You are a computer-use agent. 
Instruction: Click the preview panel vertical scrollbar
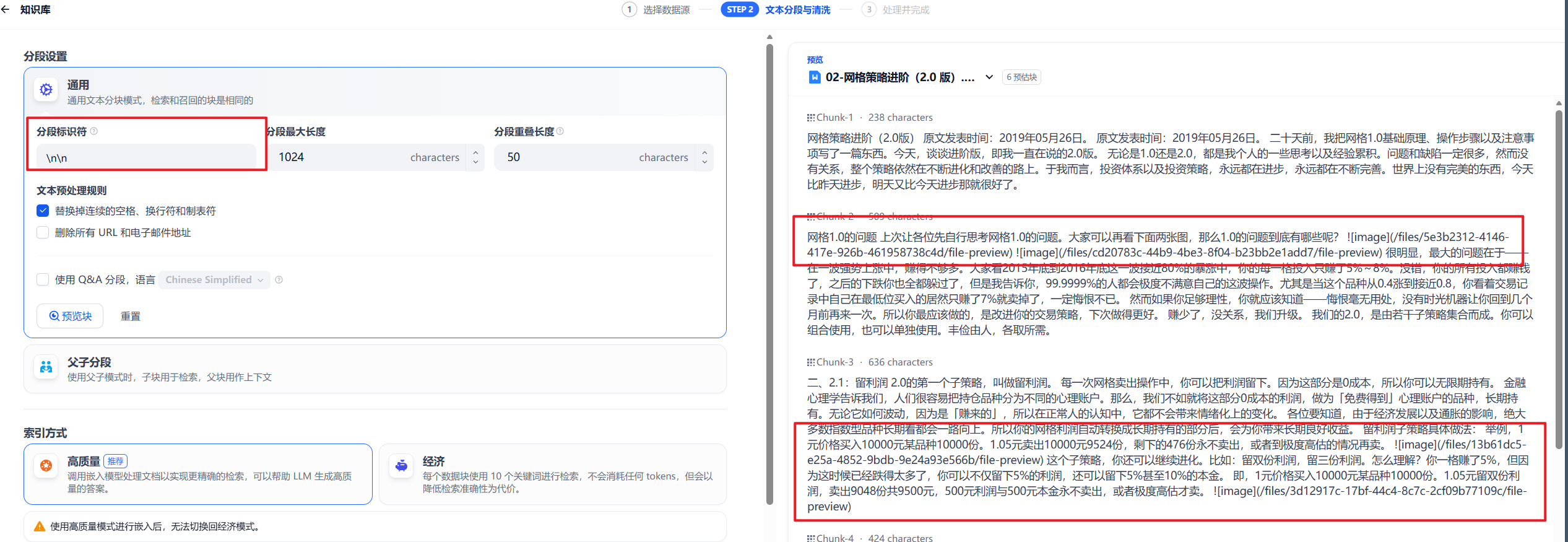pyautogui.click(x=1559, y=279)
